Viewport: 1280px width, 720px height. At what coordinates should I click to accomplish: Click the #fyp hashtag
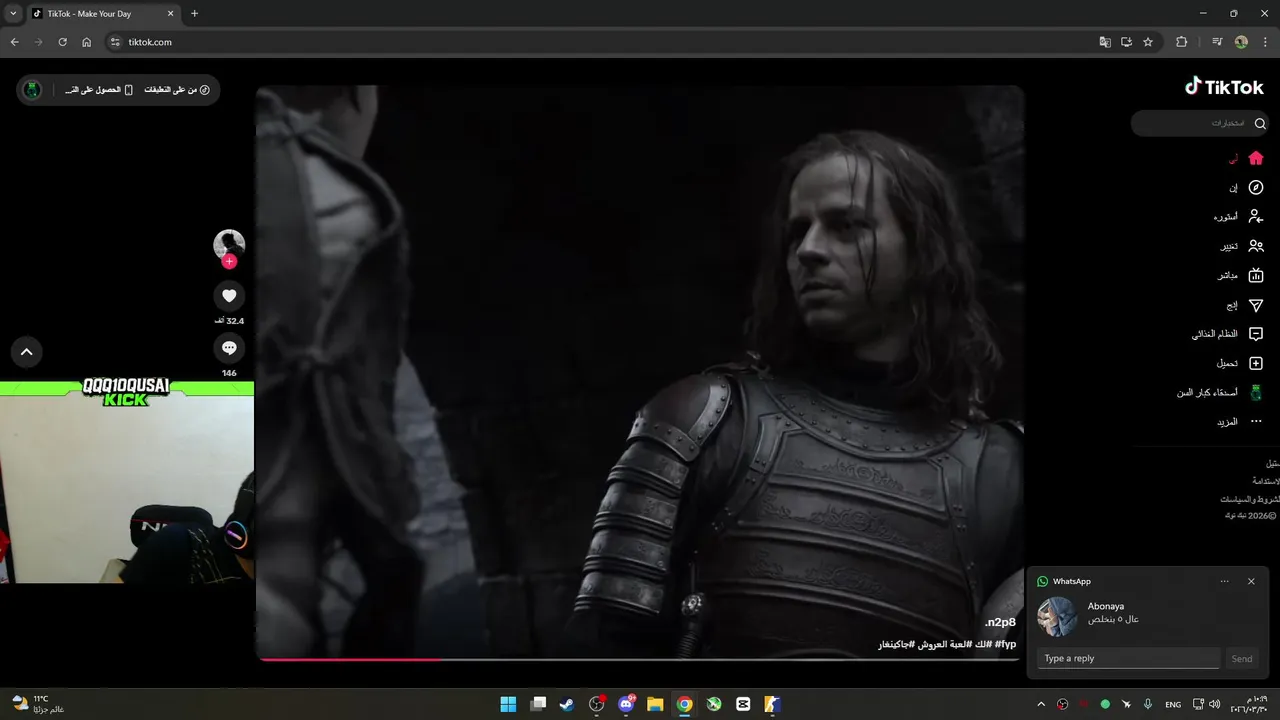[x=1005, y=644]
